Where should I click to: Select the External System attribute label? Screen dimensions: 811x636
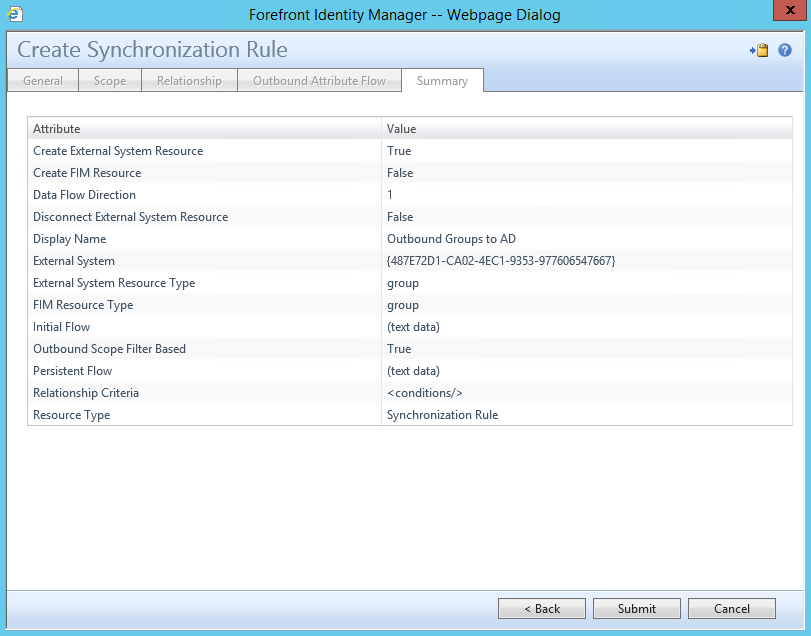tap(74, 261)
